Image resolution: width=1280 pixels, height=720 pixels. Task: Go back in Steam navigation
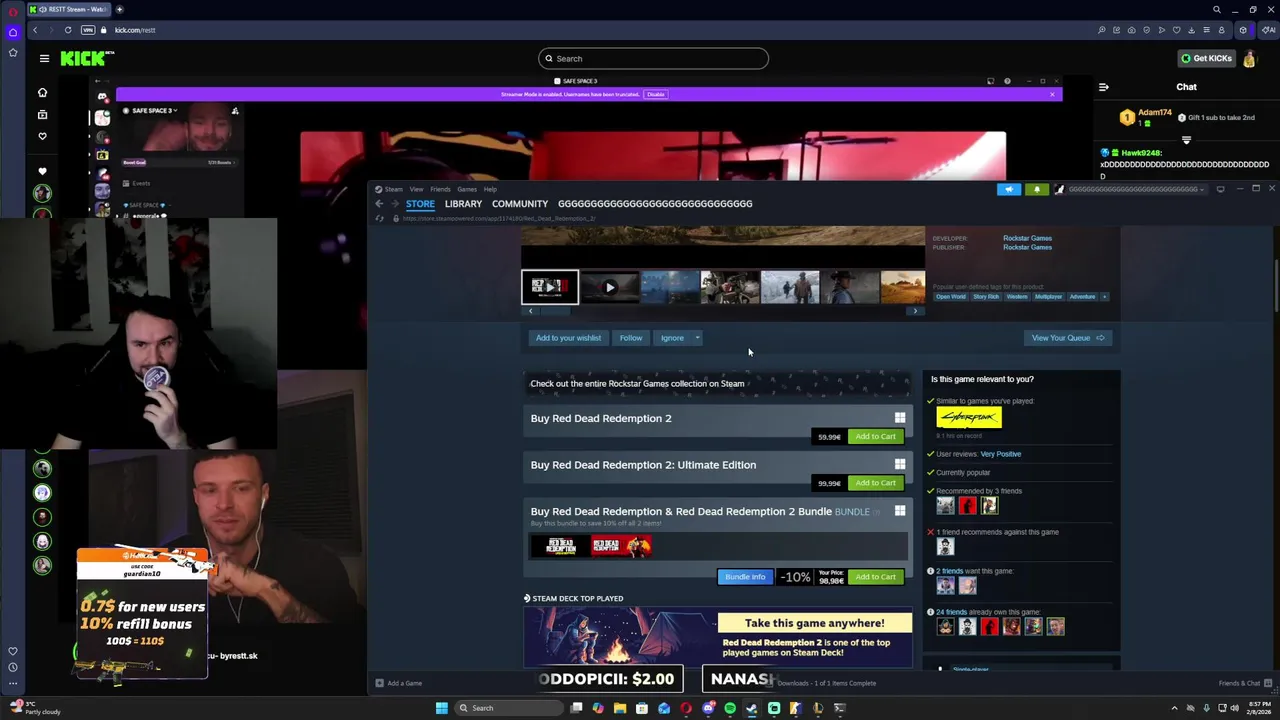pyautogui.click(x=379, y=204)
